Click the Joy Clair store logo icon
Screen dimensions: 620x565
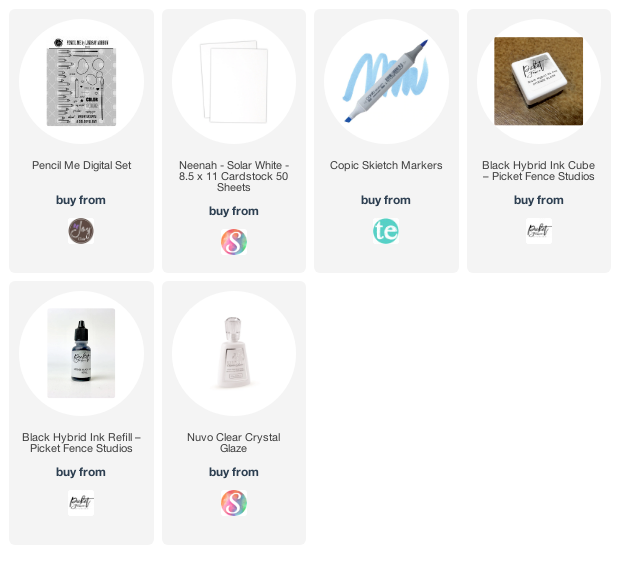point(81,231)
